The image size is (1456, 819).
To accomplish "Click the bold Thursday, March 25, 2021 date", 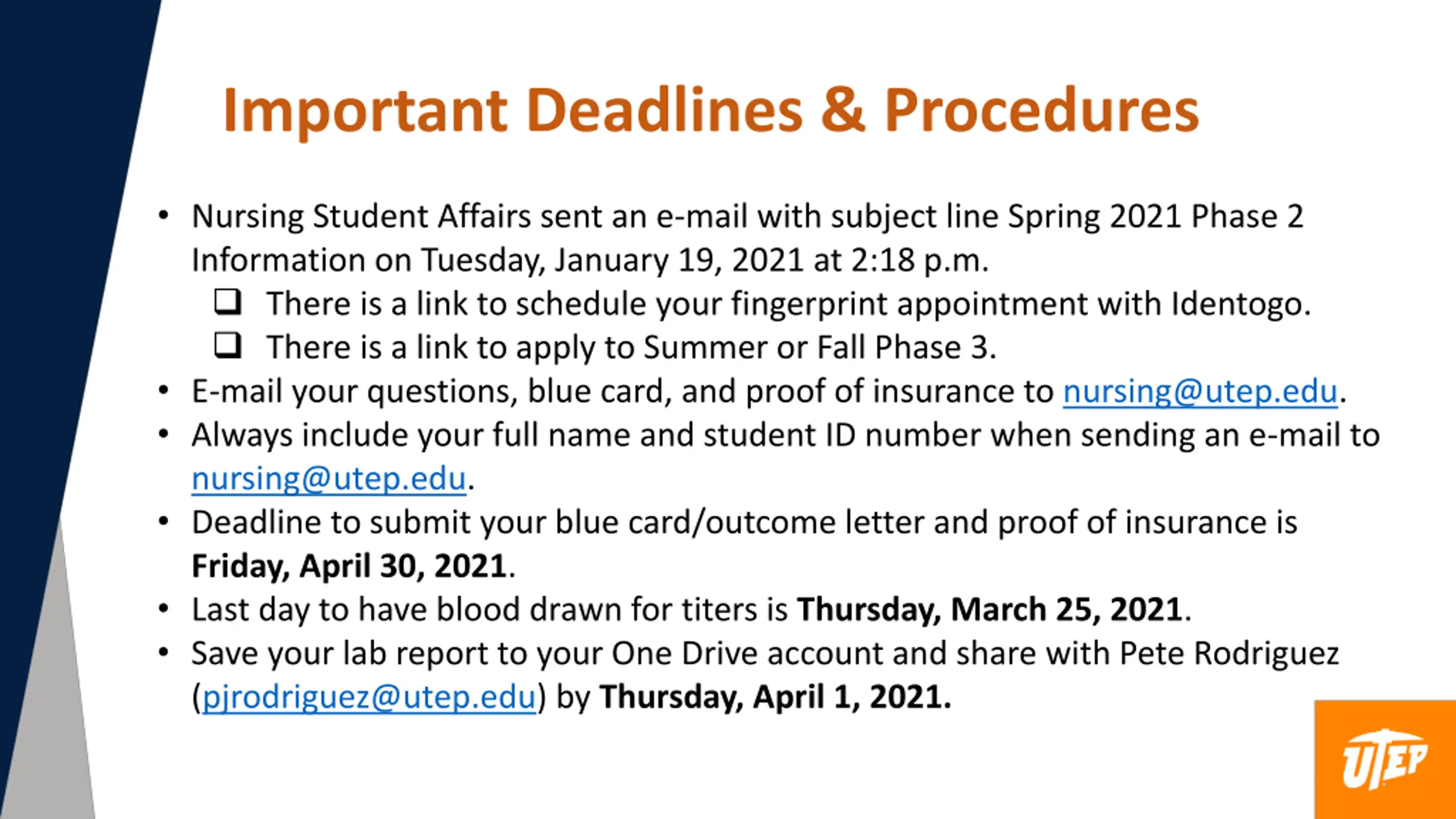I will (990, 610).
